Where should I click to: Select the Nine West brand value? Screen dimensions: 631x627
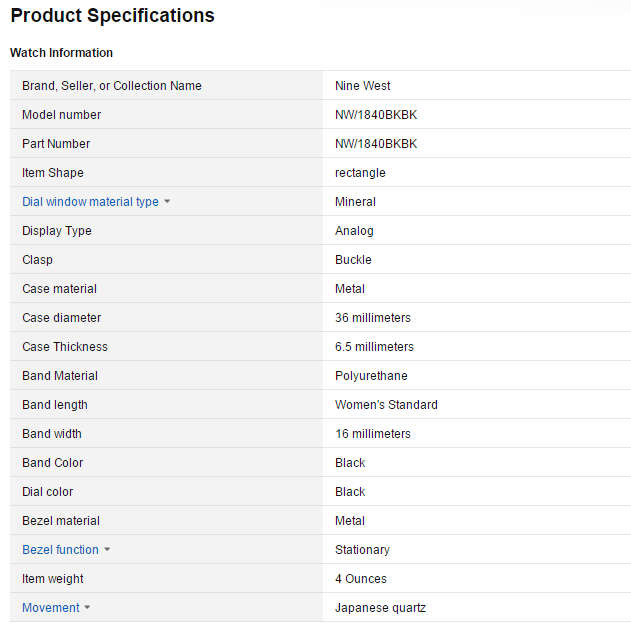tap(363, 86)
